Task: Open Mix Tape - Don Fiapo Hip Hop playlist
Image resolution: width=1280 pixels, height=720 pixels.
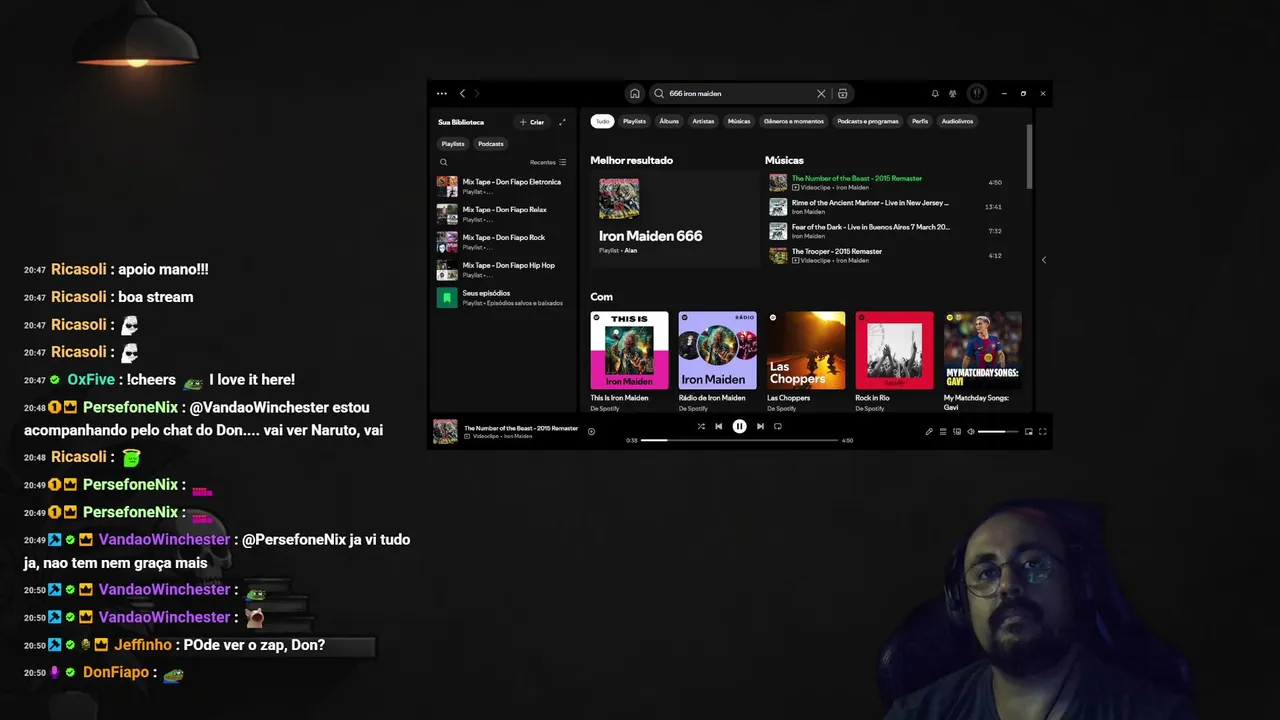Action: [503, 270]
